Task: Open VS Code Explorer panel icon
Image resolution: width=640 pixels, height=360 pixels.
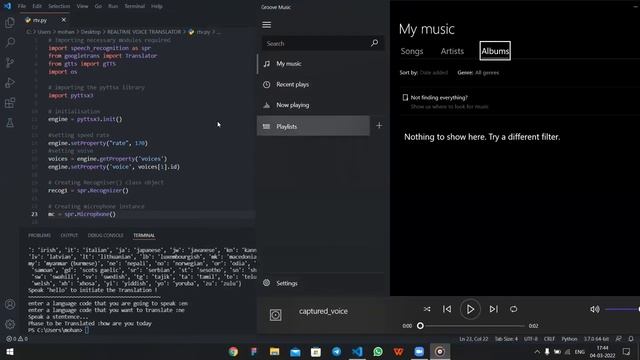Action: pos(10,23)
